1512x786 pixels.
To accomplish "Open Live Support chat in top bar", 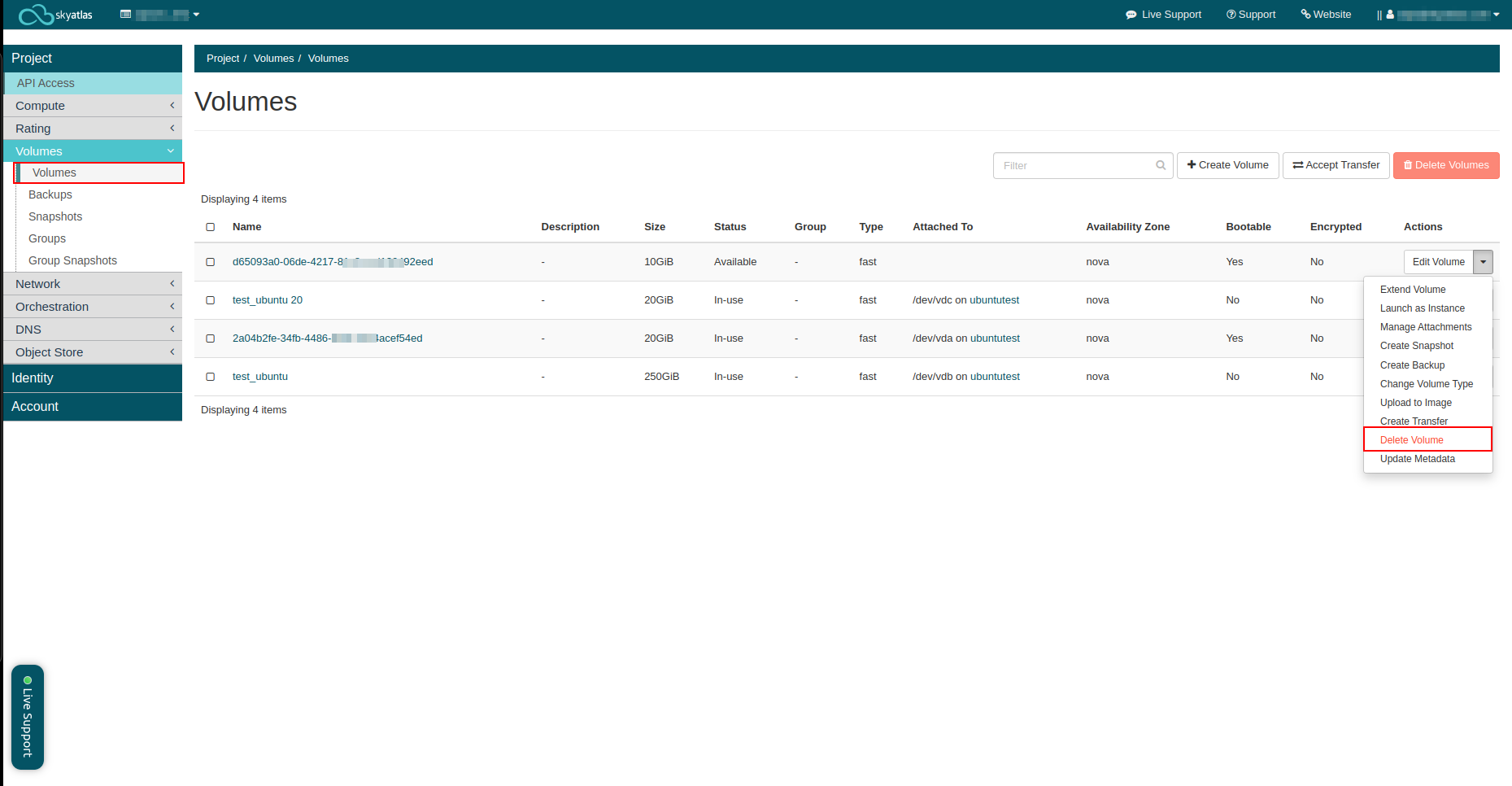I will [1163, 15].
